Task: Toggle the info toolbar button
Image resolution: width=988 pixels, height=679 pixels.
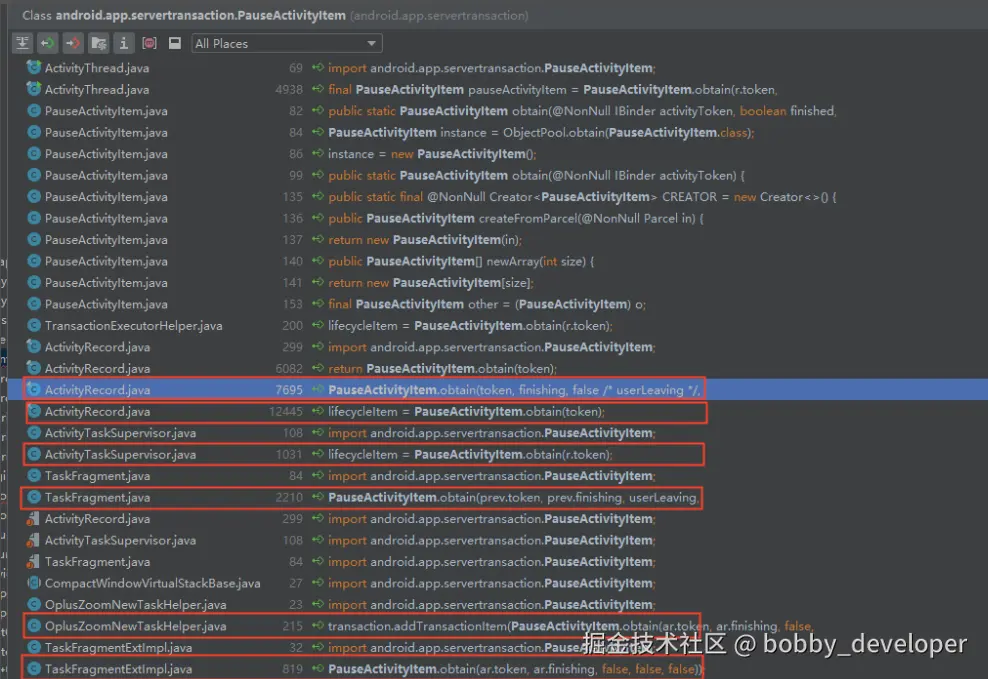Action: 124,43
